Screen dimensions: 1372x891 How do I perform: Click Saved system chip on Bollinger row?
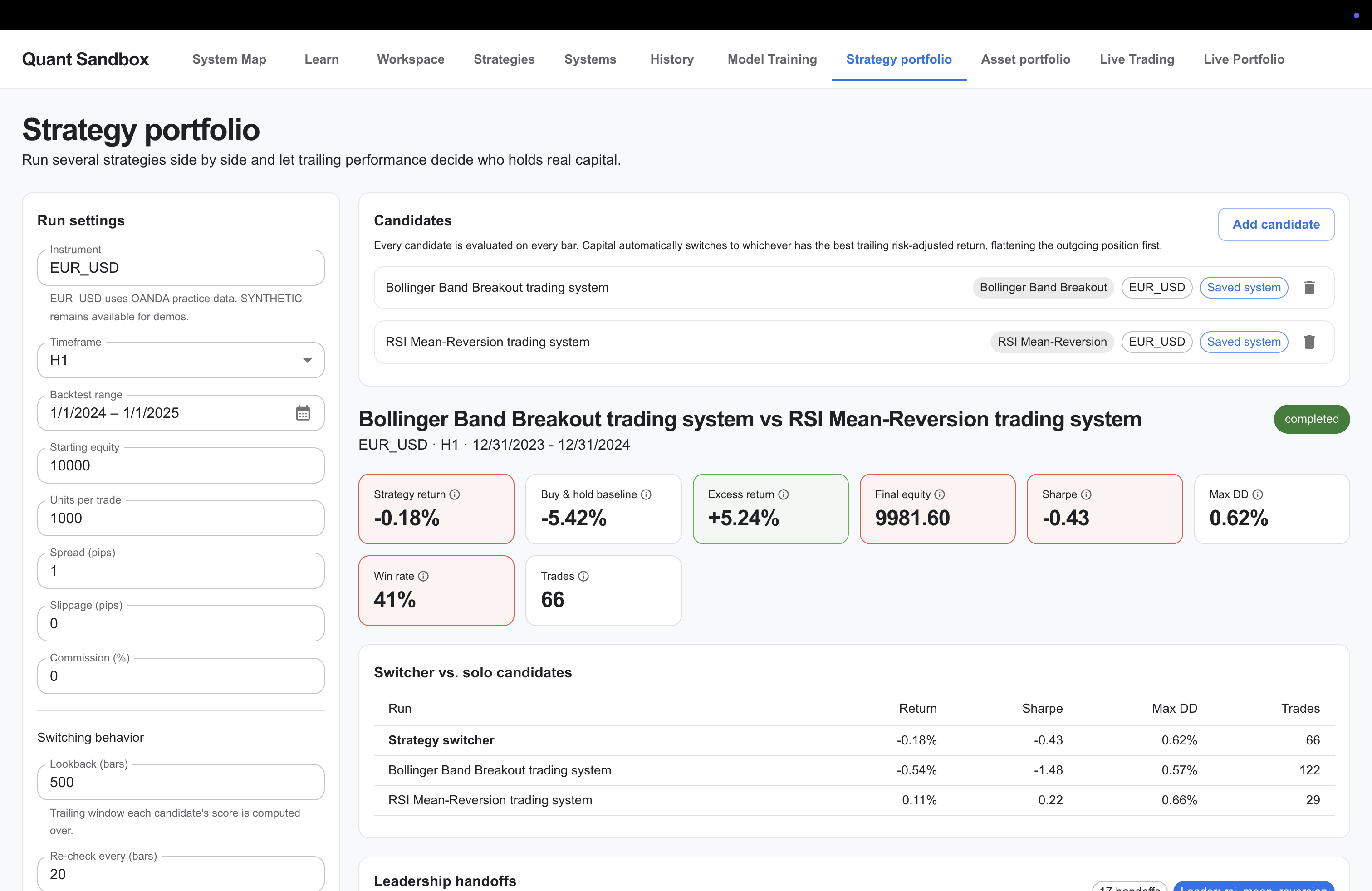(1244, 288)
